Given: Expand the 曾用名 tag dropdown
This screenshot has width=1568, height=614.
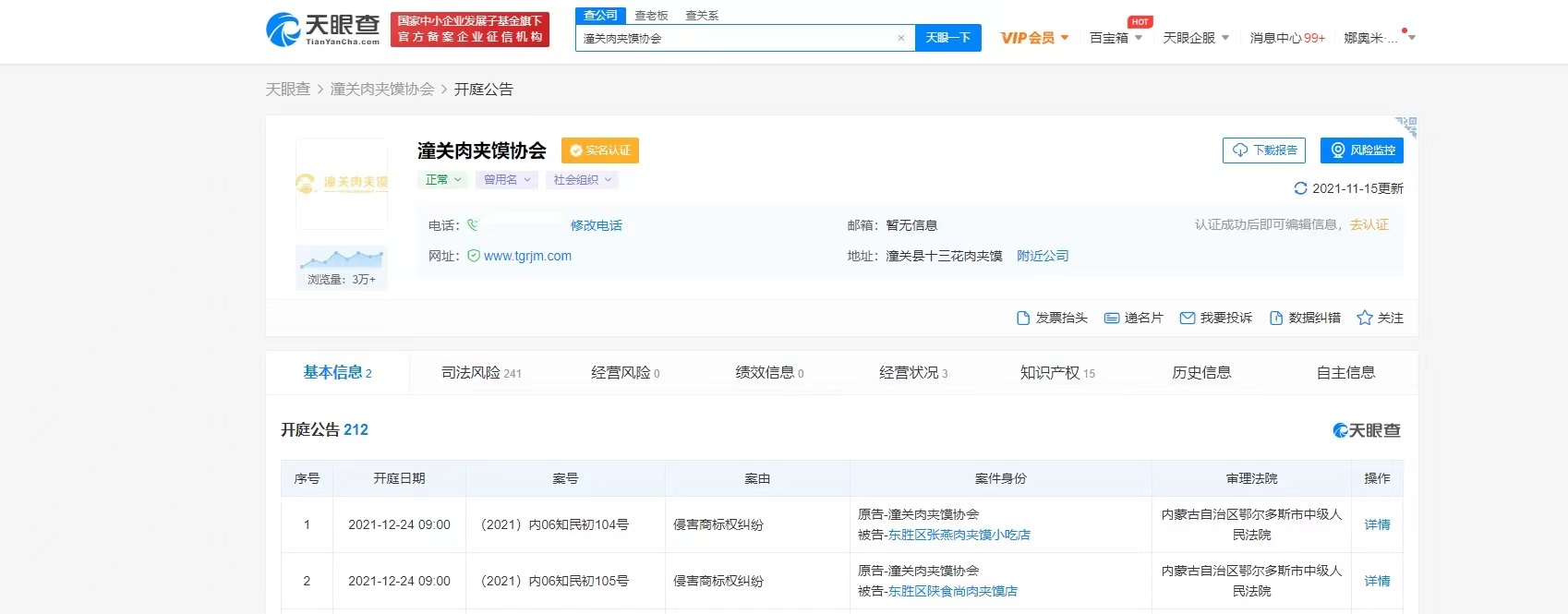Looking at the screenshot, I should pos(507,180).
